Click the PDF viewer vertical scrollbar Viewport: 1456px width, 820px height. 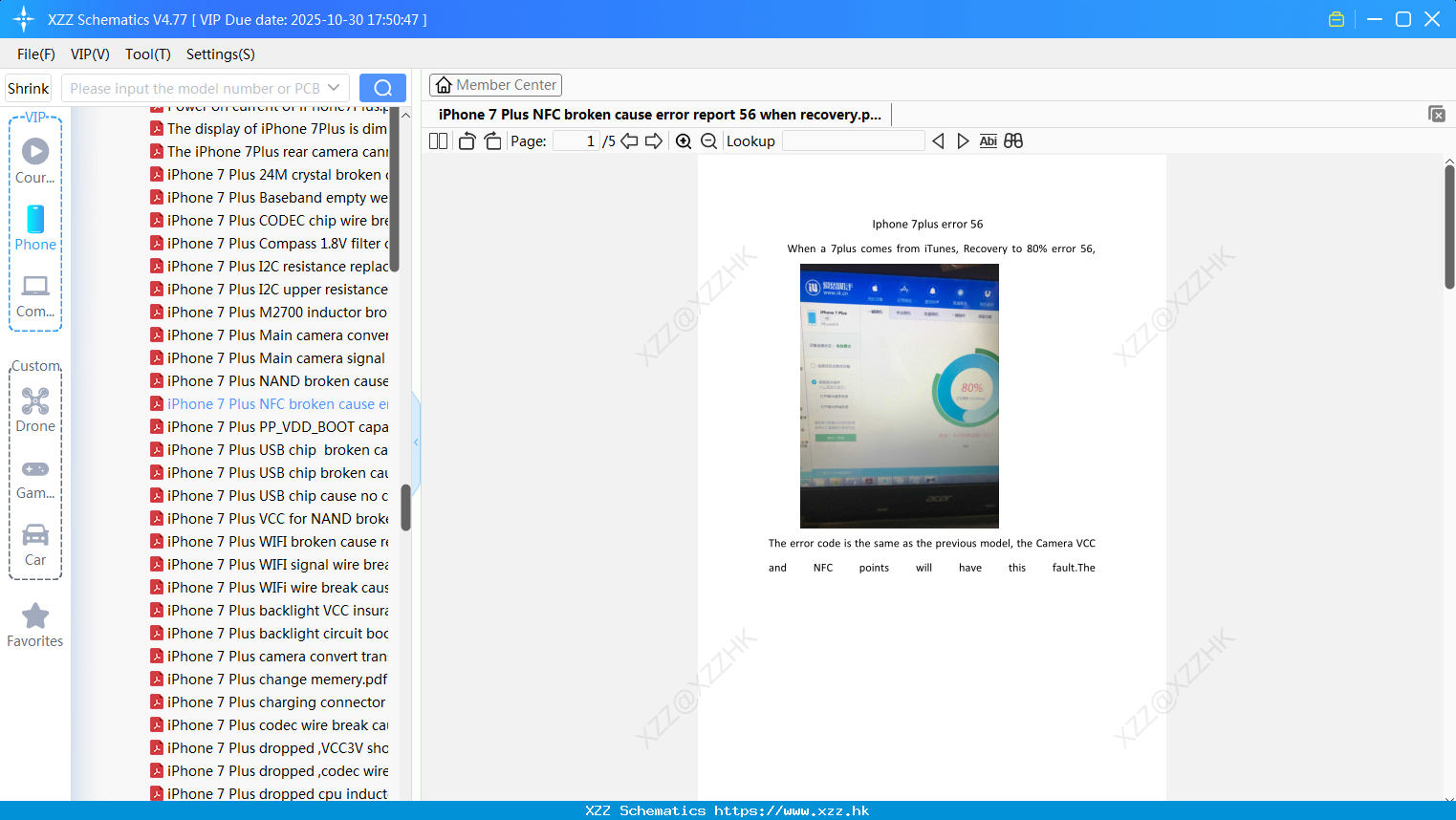click(x=1449, y=227)
